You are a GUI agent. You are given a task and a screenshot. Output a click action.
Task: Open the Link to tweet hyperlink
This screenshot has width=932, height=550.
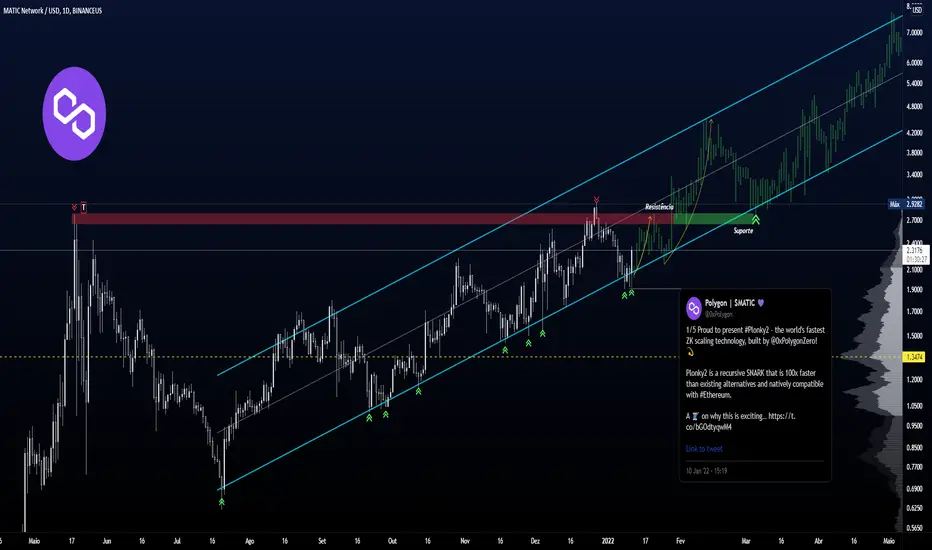pyautogui.click(x=704, y=449)
